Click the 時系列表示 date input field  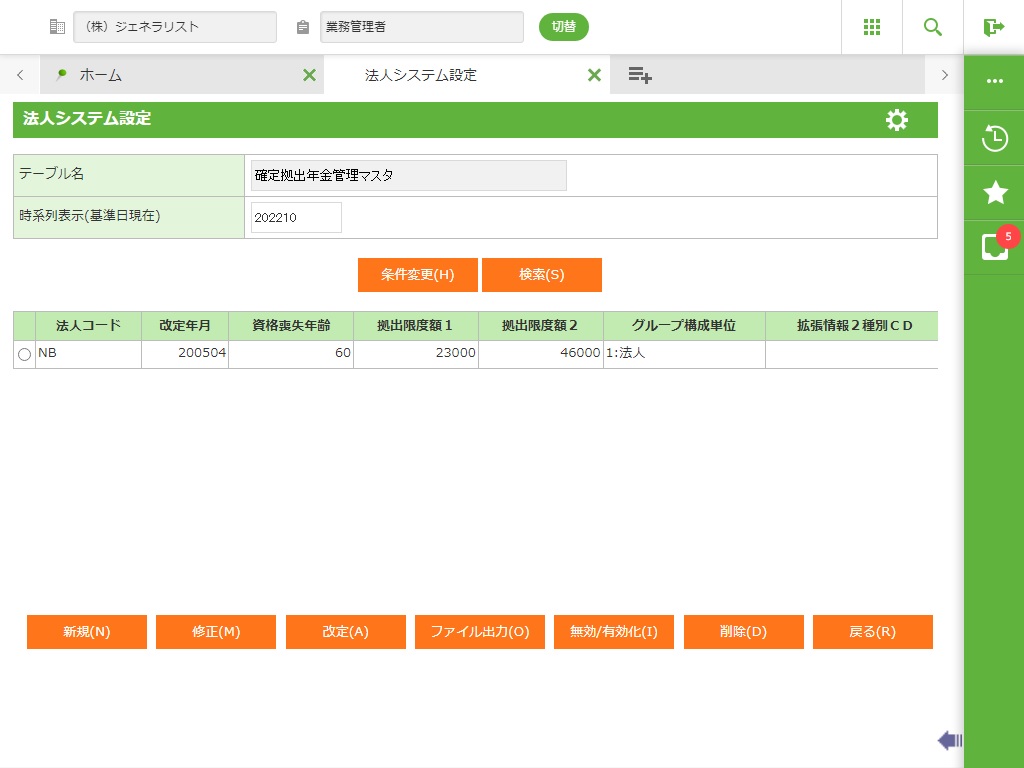coord(296,217)
